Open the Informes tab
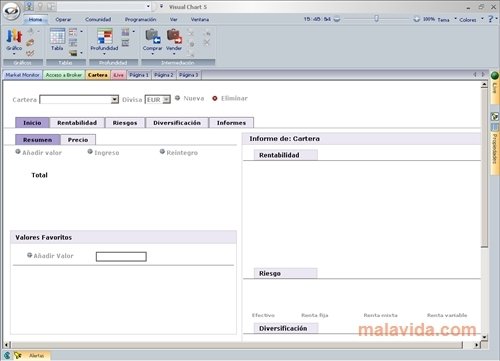500x361 pixels. point(231,123)
